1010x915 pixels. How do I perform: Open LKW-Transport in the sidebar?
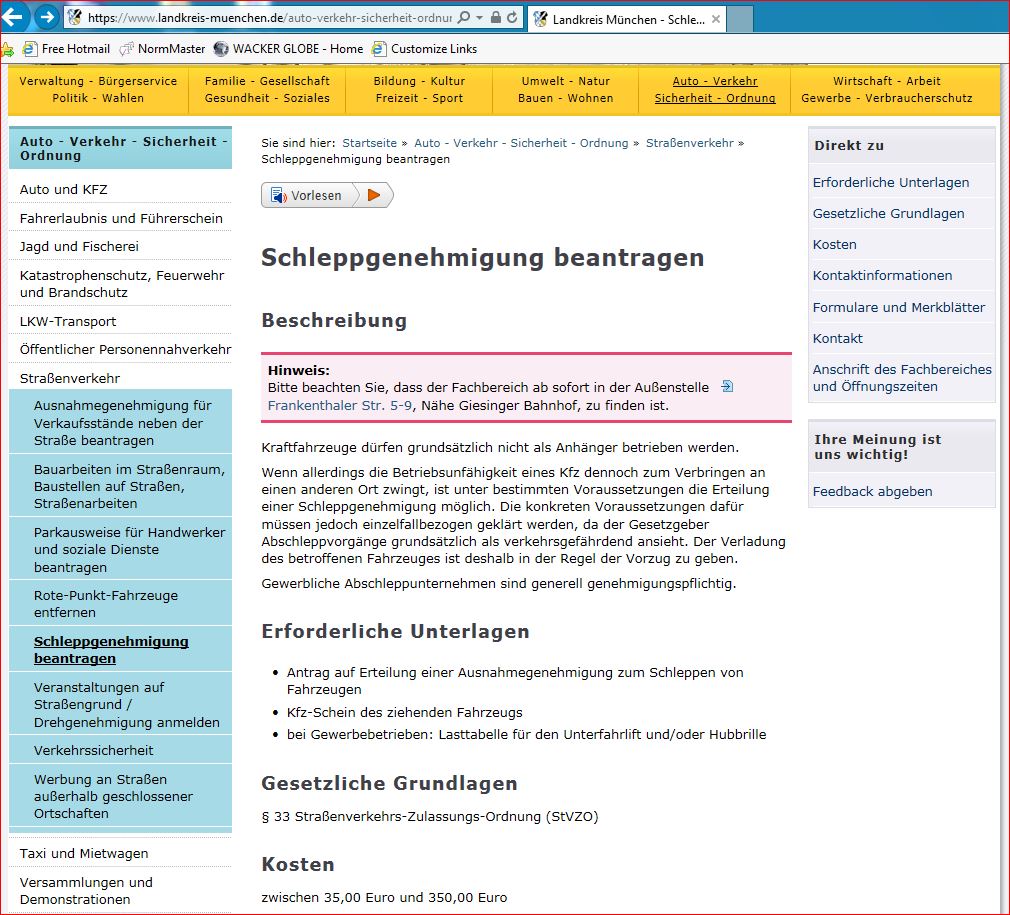(68, 321)
